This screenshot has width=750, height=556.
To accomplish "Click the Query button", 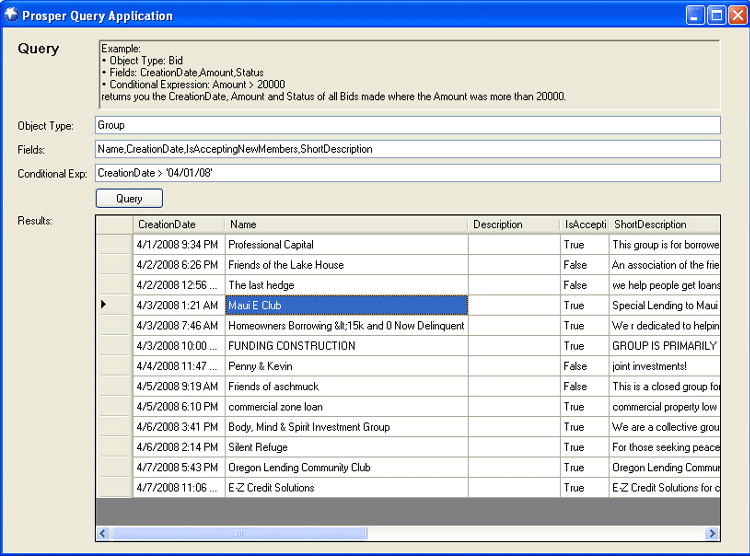I will (x=129, y=199).
